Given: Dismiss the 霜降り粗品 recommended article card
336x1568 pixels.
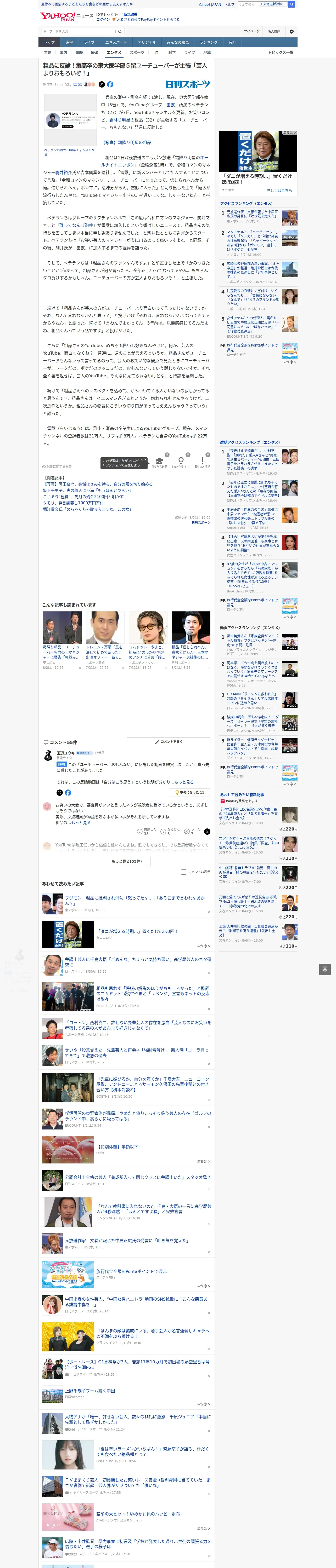Looking at the screenshot, I should coord(80,668).
